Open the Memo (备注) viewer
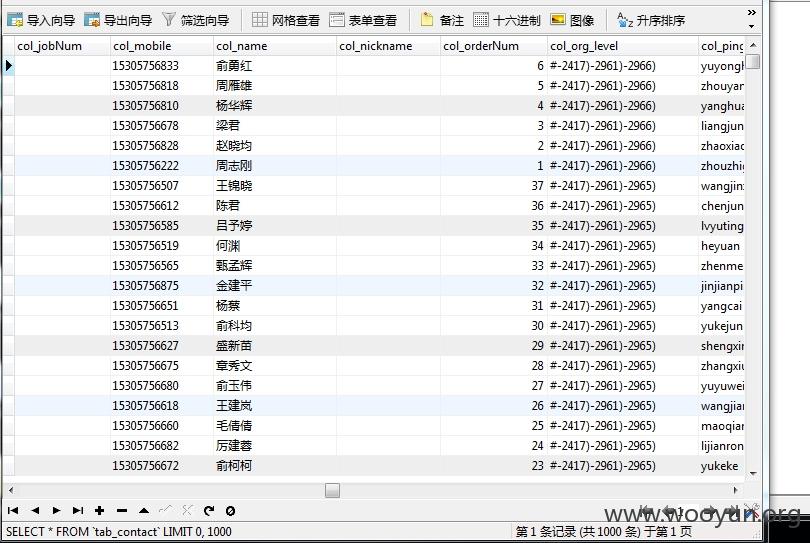 (x=442, y=20)
